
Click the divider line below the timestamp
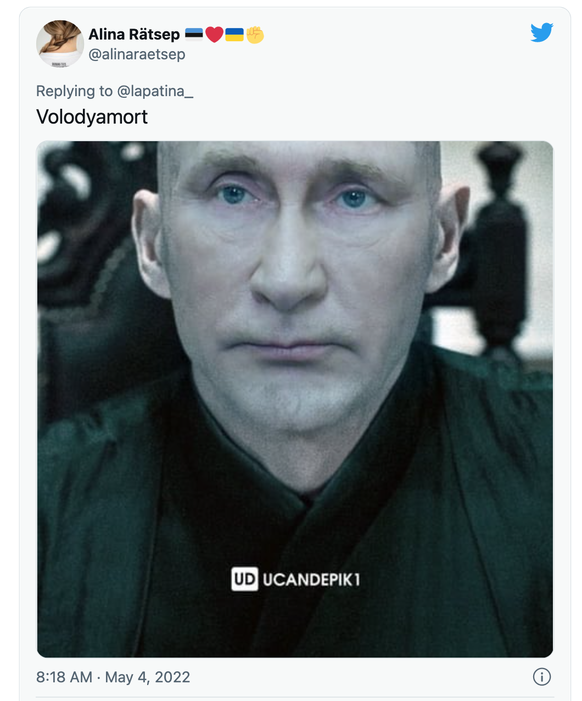tap(295, 697)
